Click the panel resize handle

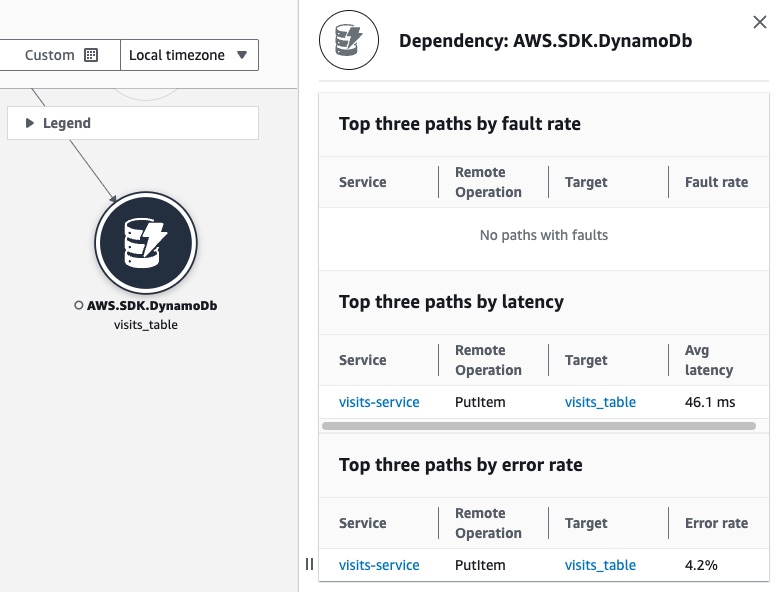coord(309,564)
